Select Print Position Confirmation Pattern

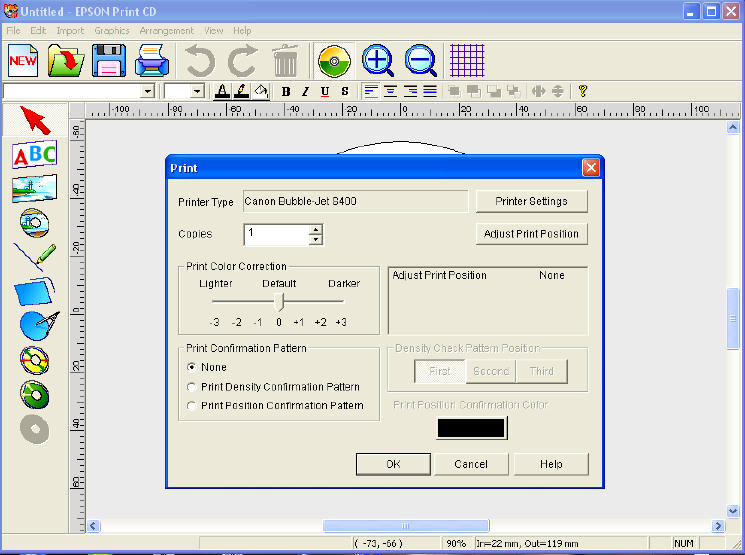click(x=191, y=405)
